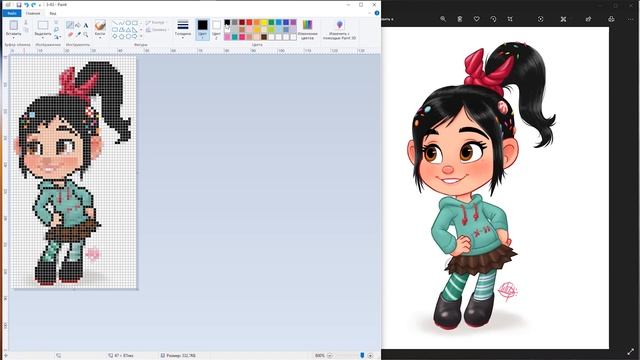The image size is (640, 360).
Task: Click the fullscreen arrow in Photos viewer
Action: click(631, 351)
